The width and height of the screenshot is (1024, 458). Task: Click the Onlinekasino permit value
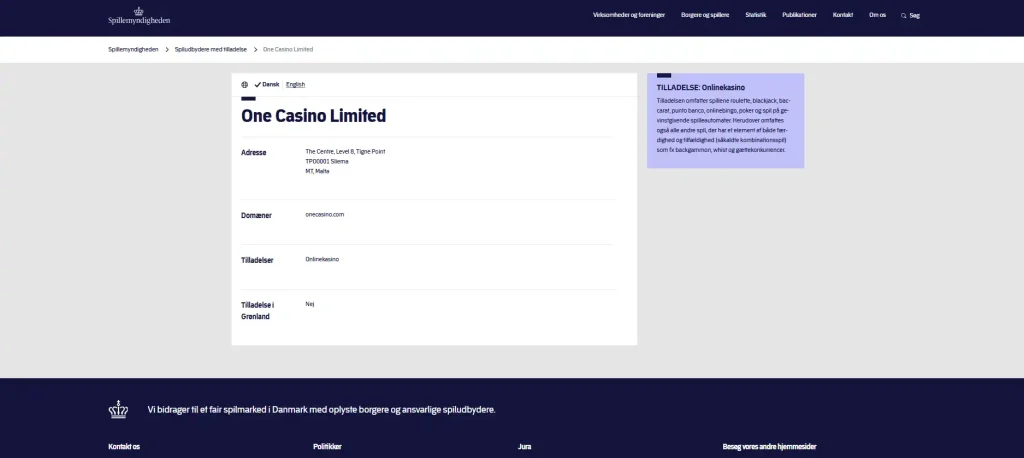(322, 259)
